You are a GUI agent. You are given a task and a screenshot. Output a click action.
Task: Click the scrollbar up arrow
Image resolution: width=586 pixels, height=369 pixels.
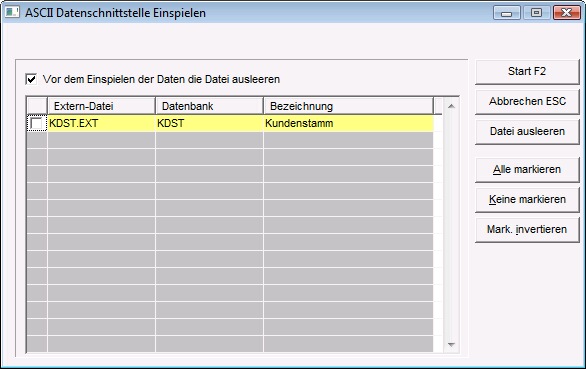451,107
